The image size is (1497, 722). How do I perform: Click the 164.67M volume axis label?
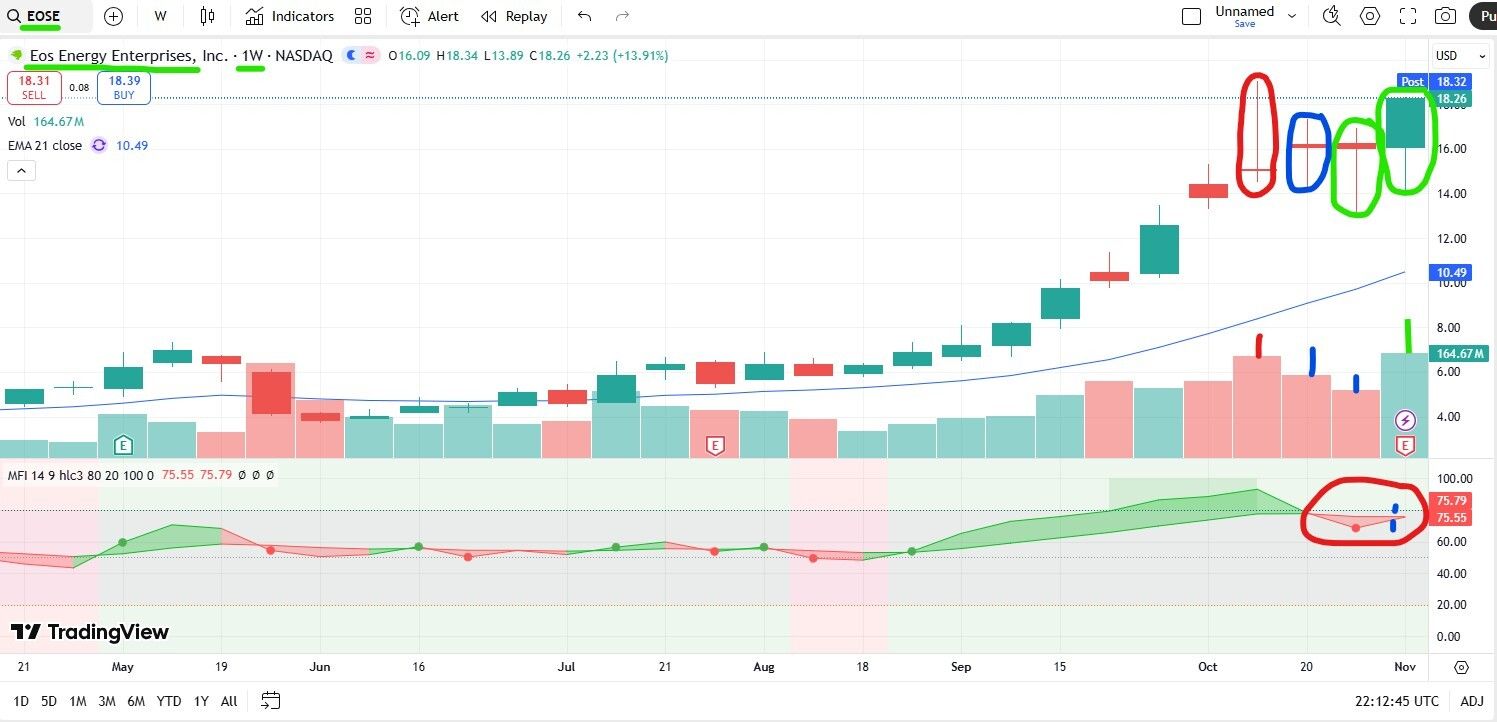(x=1461, y=353)
